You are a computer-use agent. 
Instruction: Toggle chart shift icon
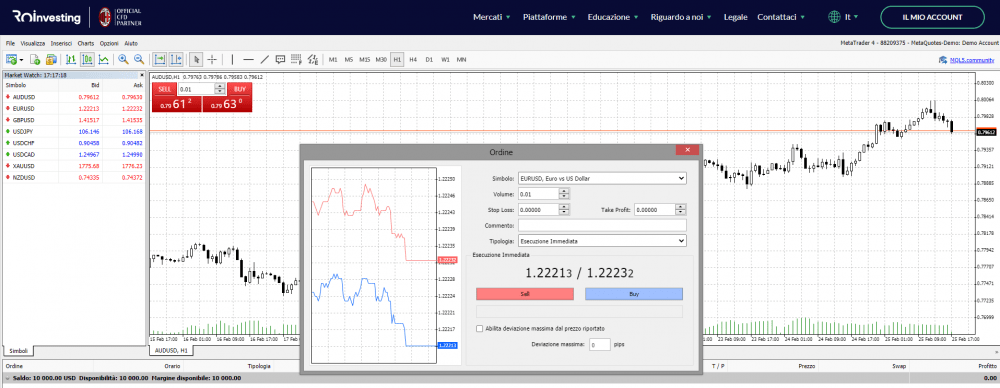pos(176,59)
